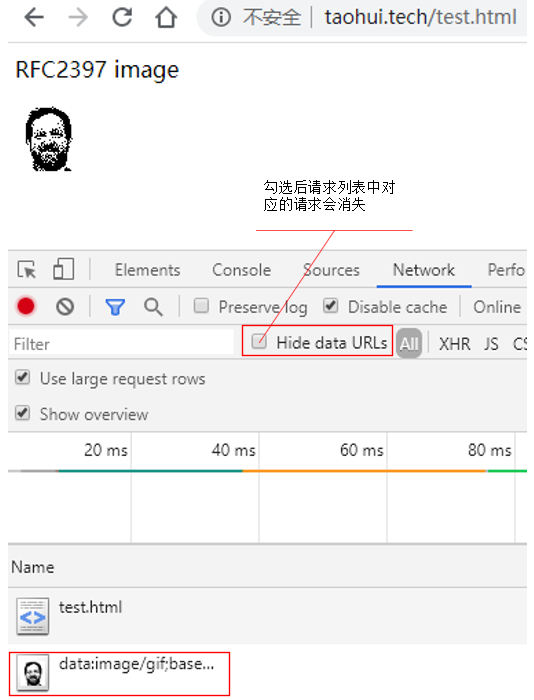Uncheck the Disable cache checkbox
This screenshot has height=700, width=534.
[x=330, y=306]
